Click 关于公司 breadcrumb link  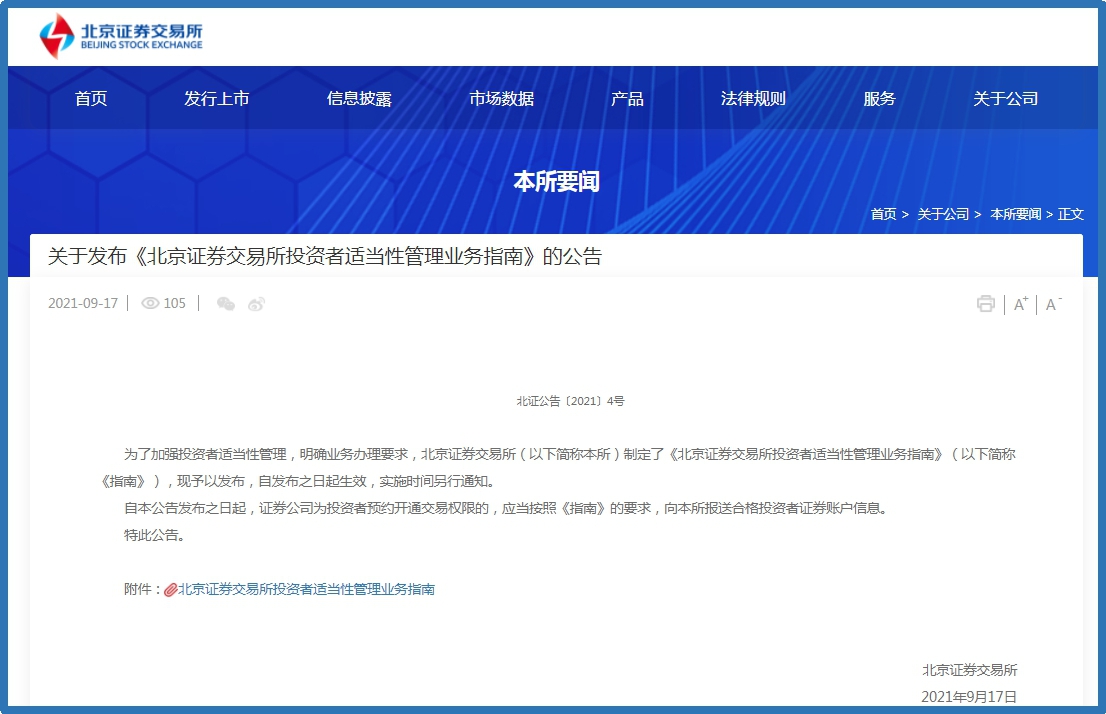tap(943, 214)
